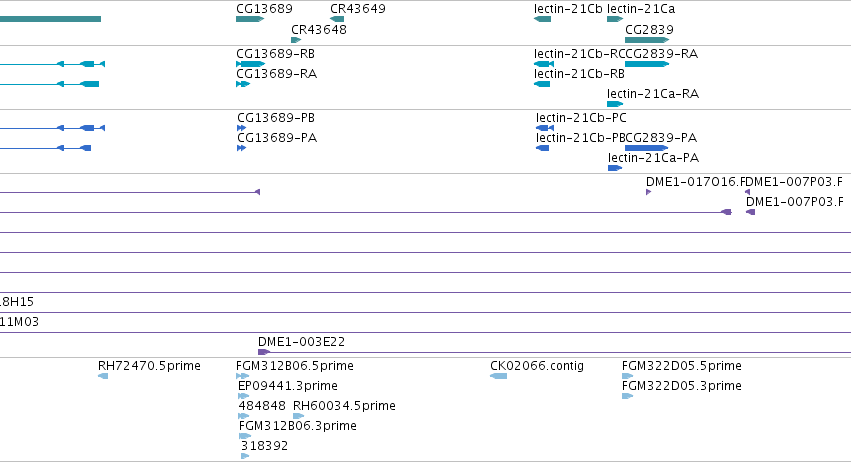Open the FGM312B06.5prime EST label
Image resolution: width=851 pixels, height=462 pixels.
[295, 366]
